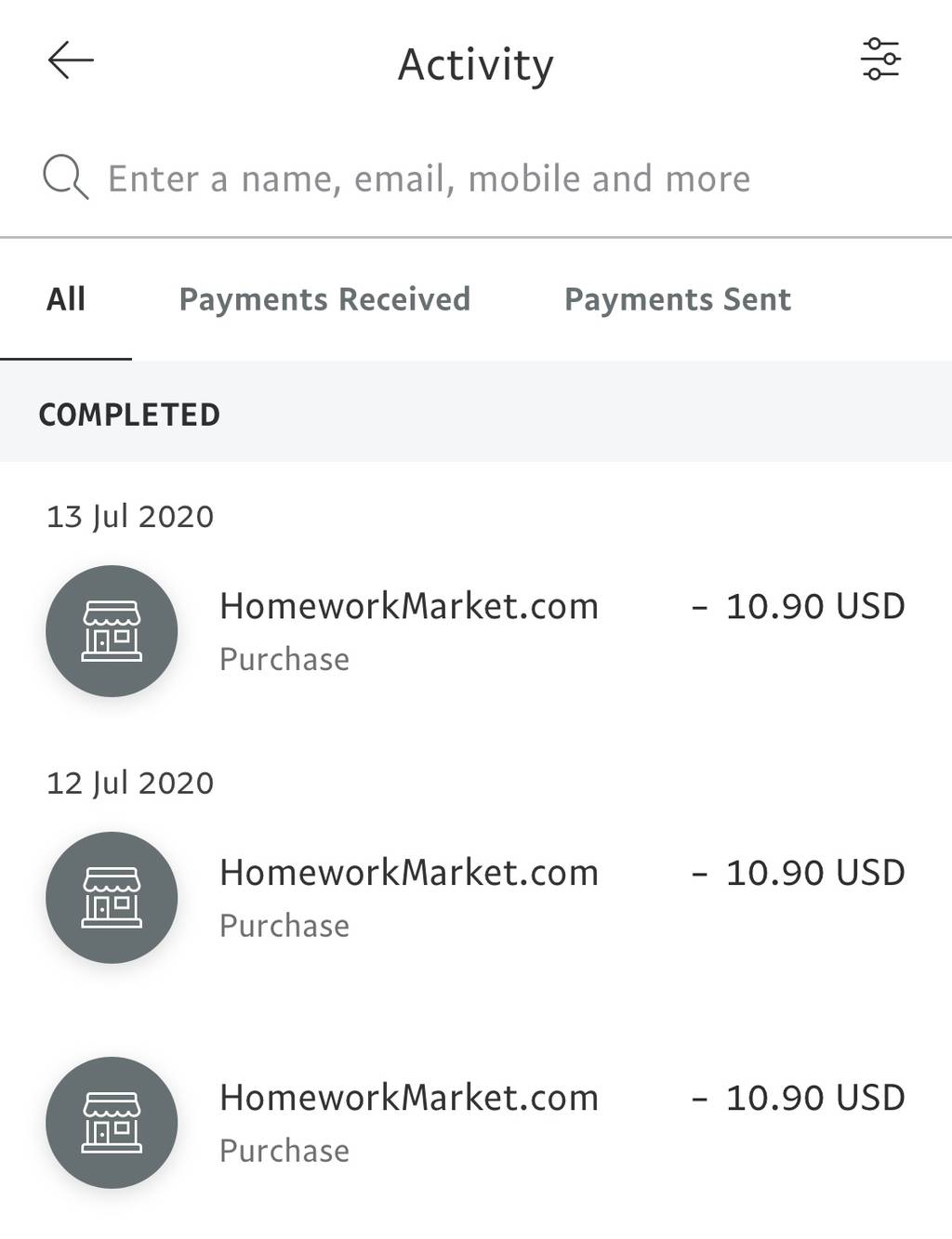Screen dimensions: 952x1239
Task: Tap the Activity page title
Action: pyautogui.click(x=476, y=64)
